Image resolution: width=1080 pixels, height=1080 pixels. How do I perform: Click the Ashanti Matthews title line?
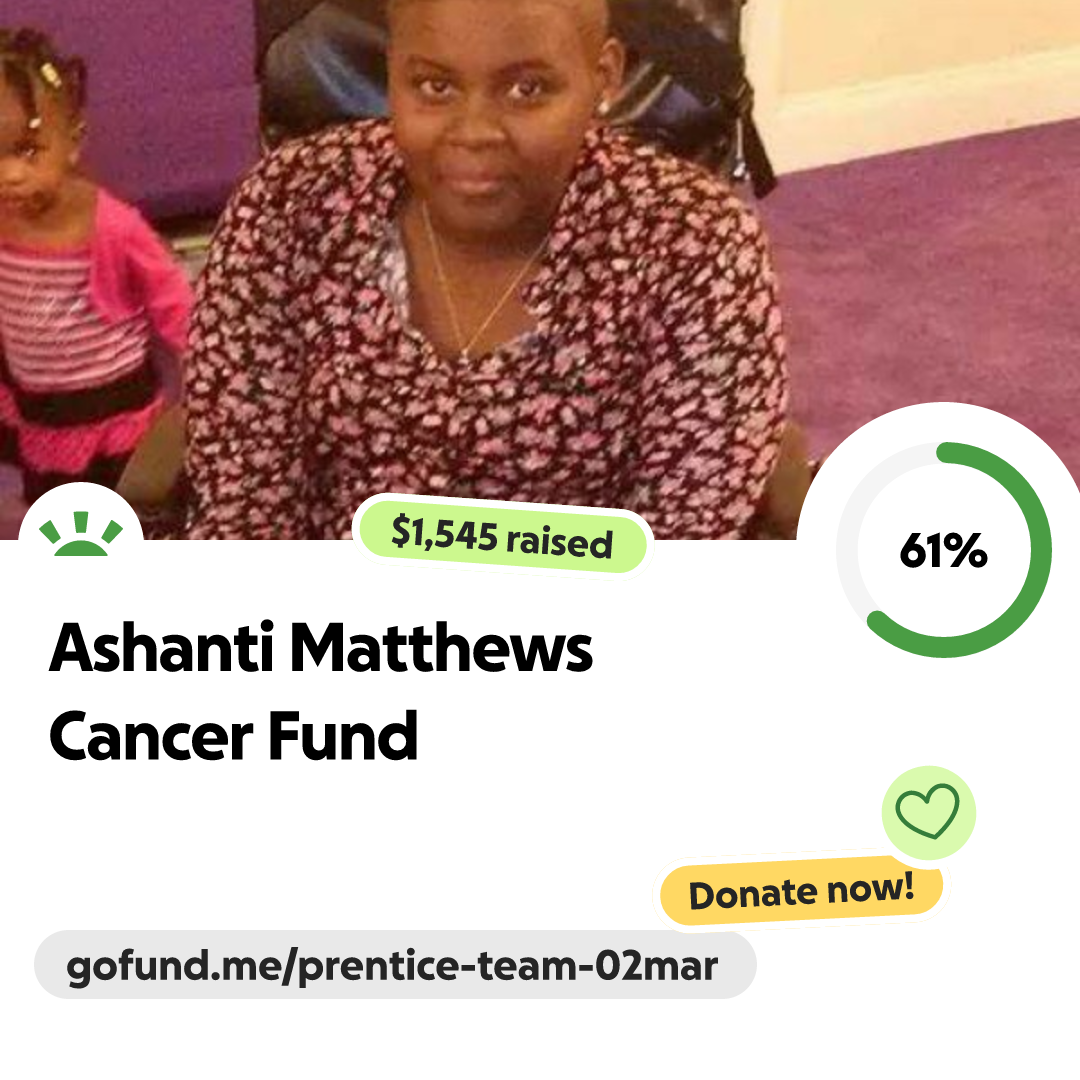pyautogui.click(x=321, y=647)
